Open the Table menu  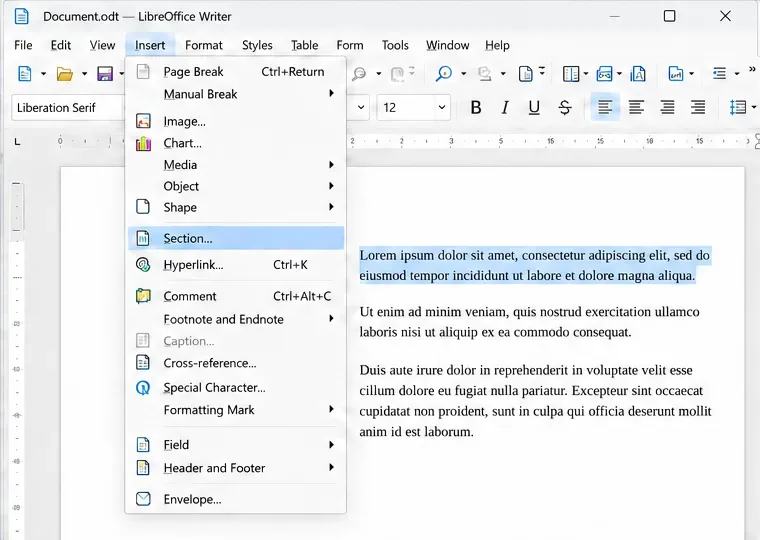(x=304, y=45)
